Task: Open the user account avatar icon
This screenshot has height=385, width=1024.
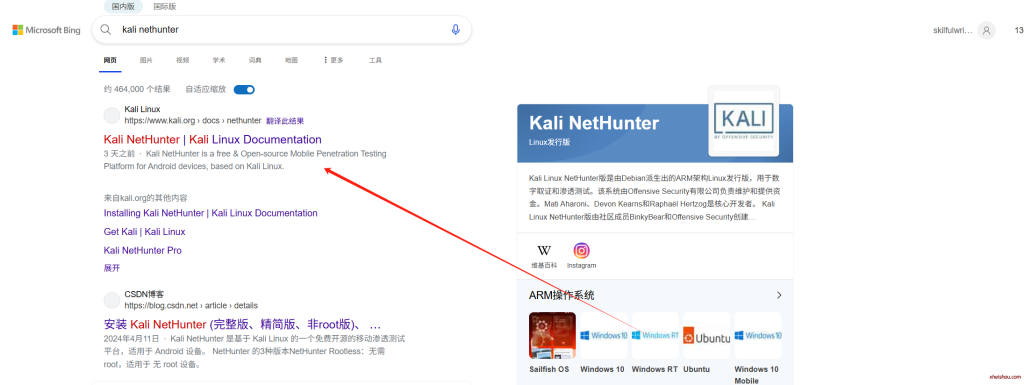Action: point(987,30)
